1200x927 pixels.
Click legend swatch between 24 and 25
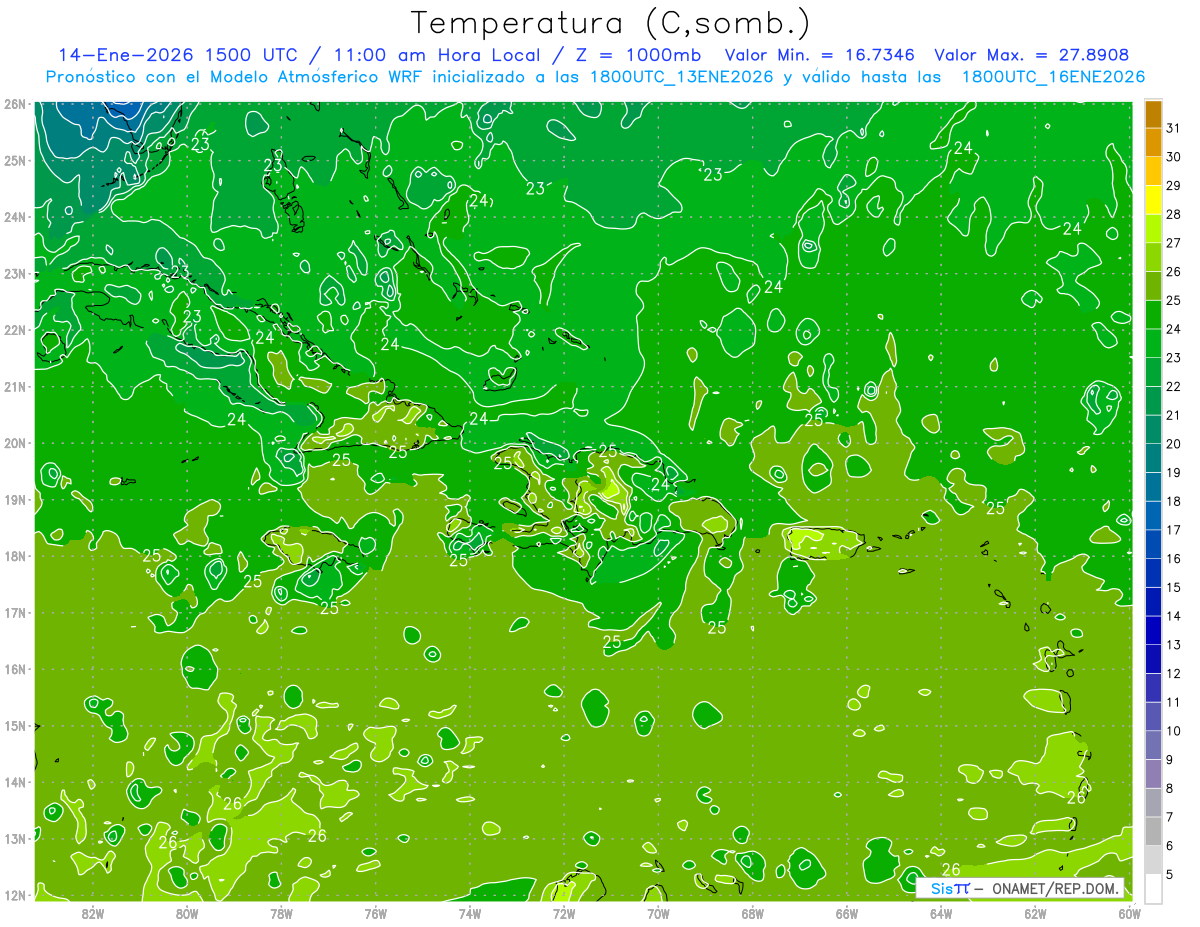click(x=1154, y=315)
